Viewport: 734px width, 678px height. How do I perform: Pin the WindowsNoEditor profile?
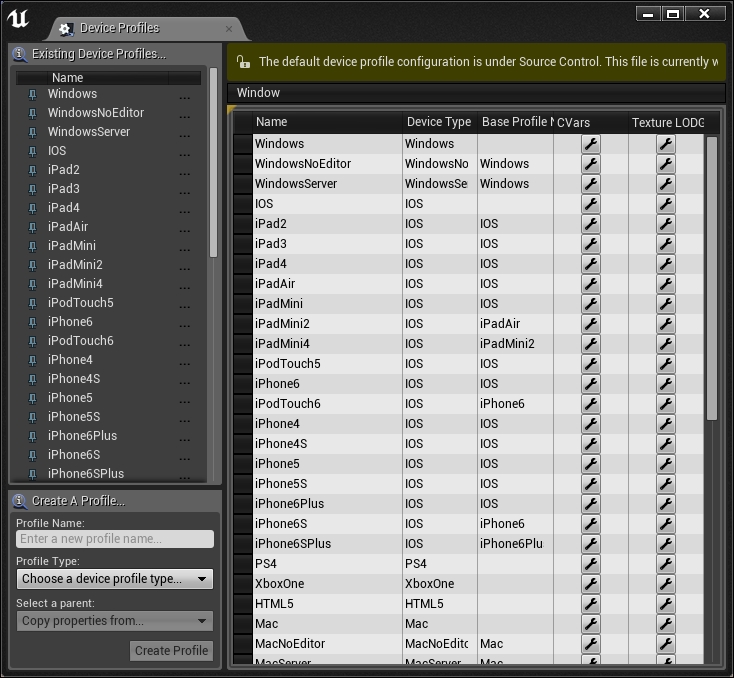(x=32, y=113)
